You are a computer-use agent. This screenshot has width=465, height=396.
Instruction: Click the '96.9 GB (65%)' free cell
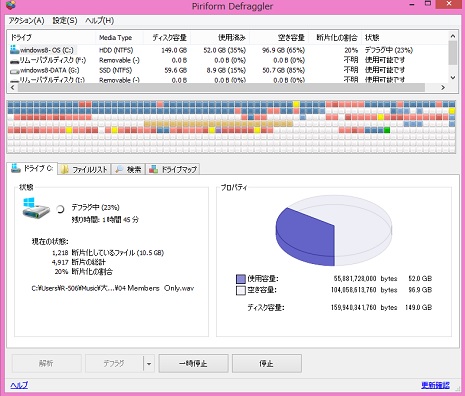tap(283, 50)
